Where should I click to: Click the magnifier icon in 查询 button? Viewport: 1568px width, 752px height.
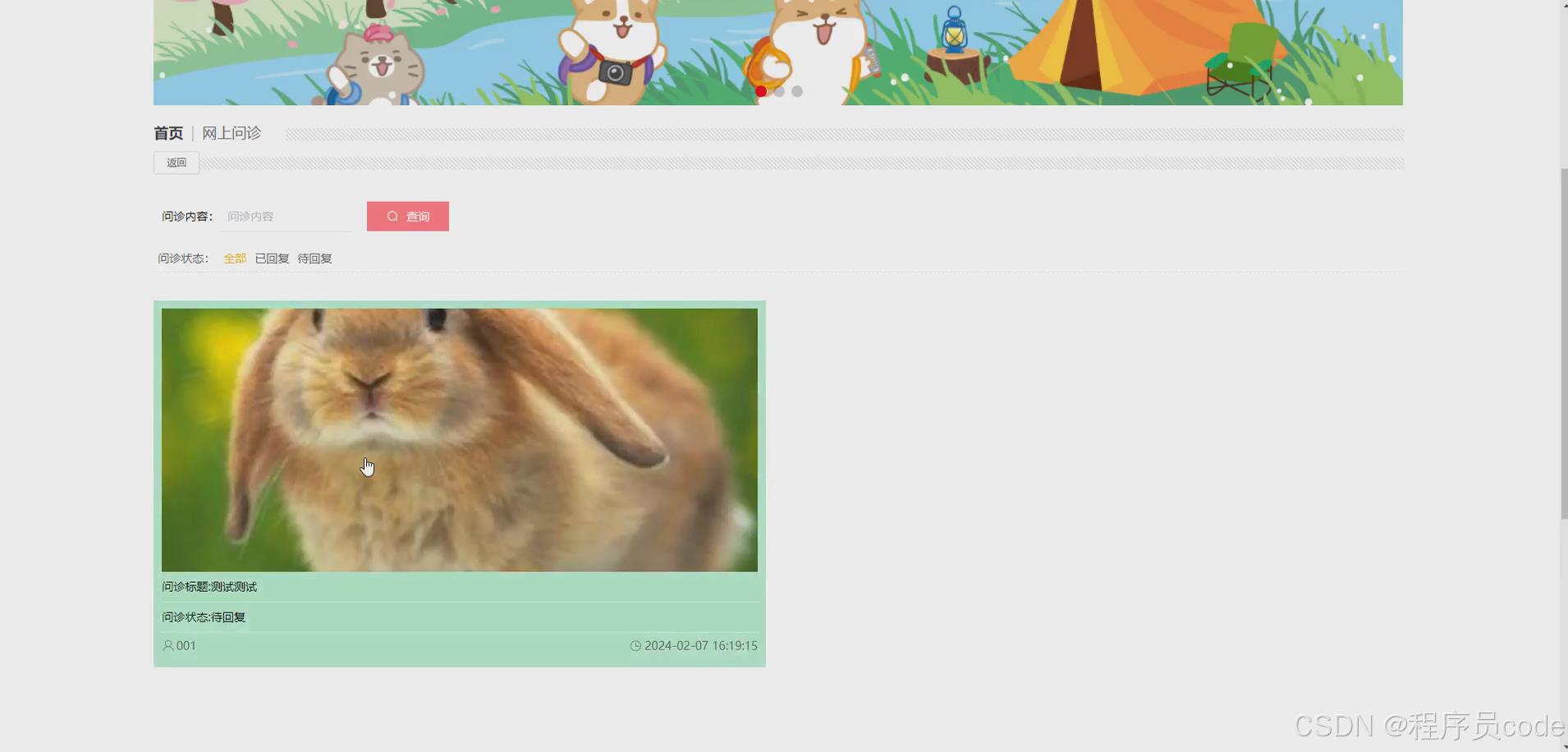tap(392, 217)
